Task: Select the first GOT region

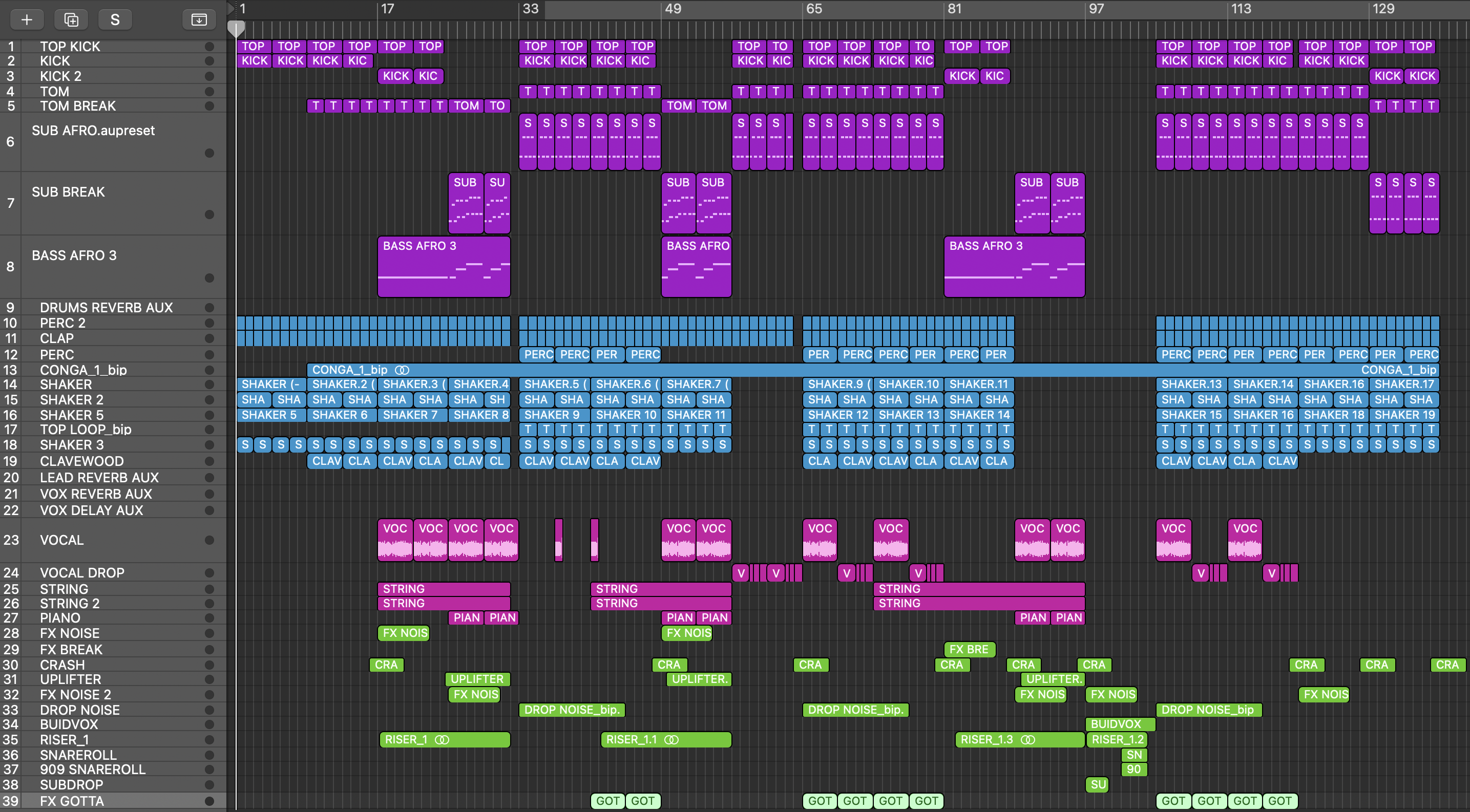Action: click(x=607, y=801)
